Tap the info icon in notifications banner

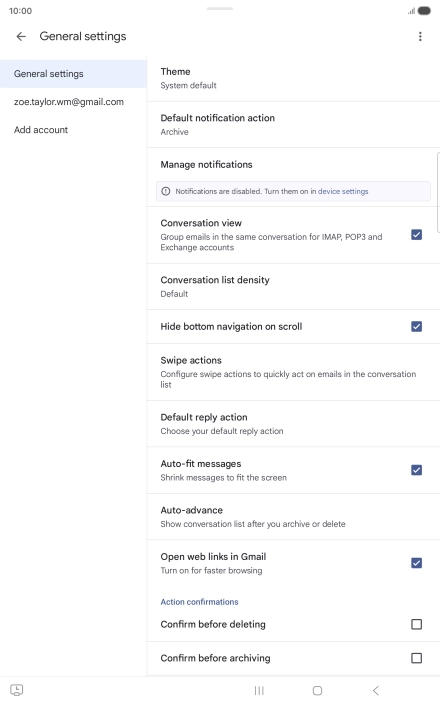coord(166,191)
